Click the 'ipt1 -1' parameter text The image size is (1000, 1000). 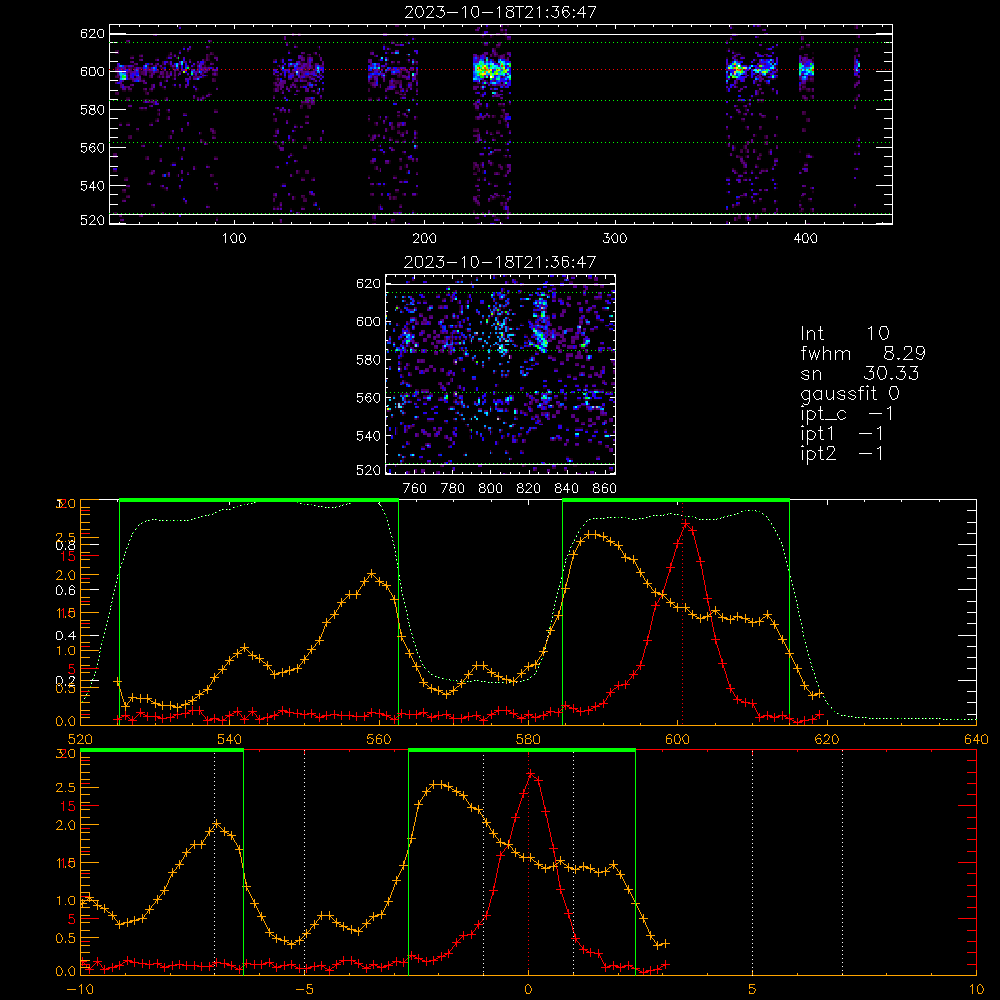(842, 434)
